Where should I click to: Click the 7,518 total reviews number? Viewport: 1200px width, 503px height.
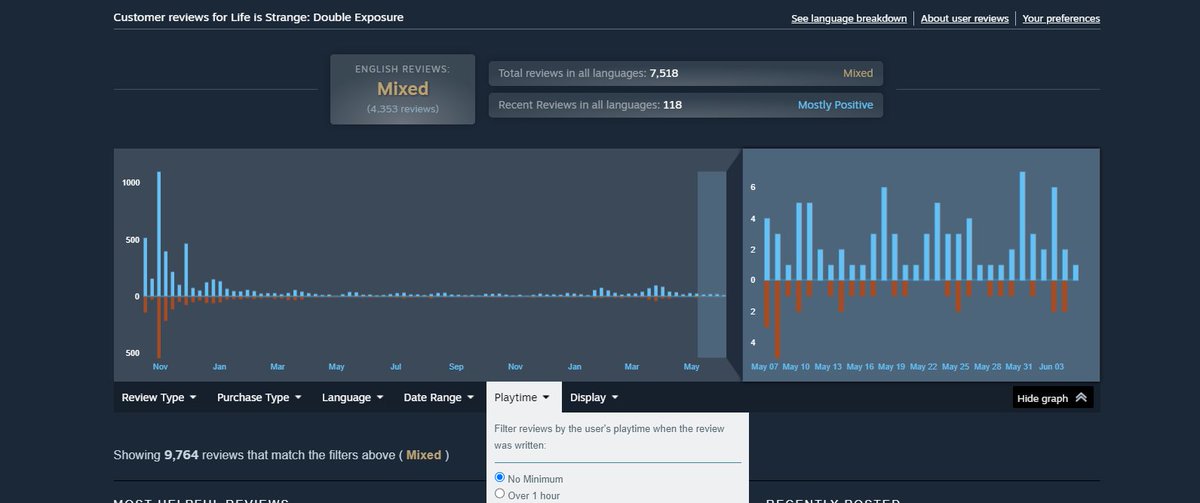pyautogui.click(x=664, y=73)
